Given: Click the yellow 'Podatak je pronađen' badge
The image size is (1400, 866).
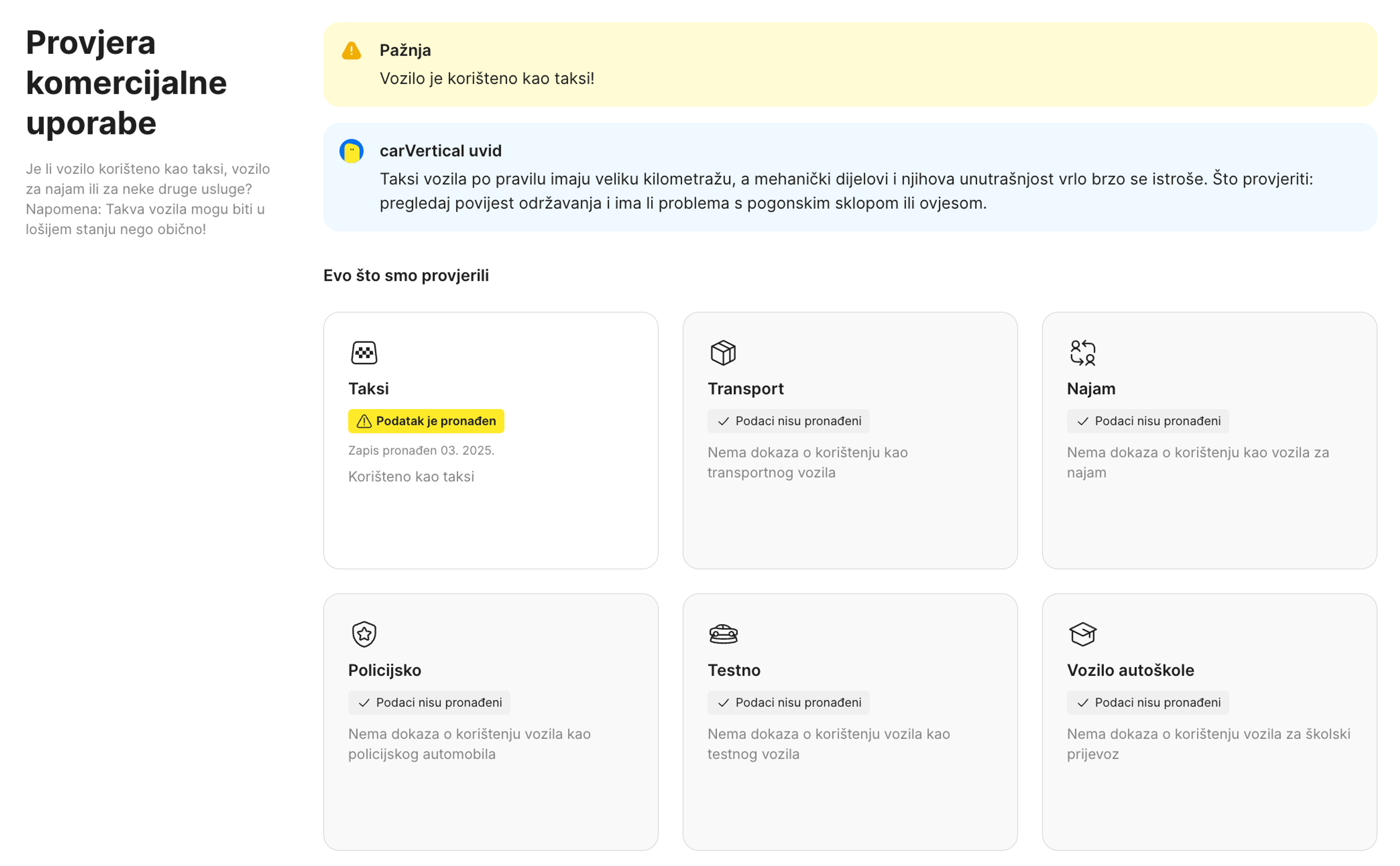Looking at the screenshot, I should (425, 421).
